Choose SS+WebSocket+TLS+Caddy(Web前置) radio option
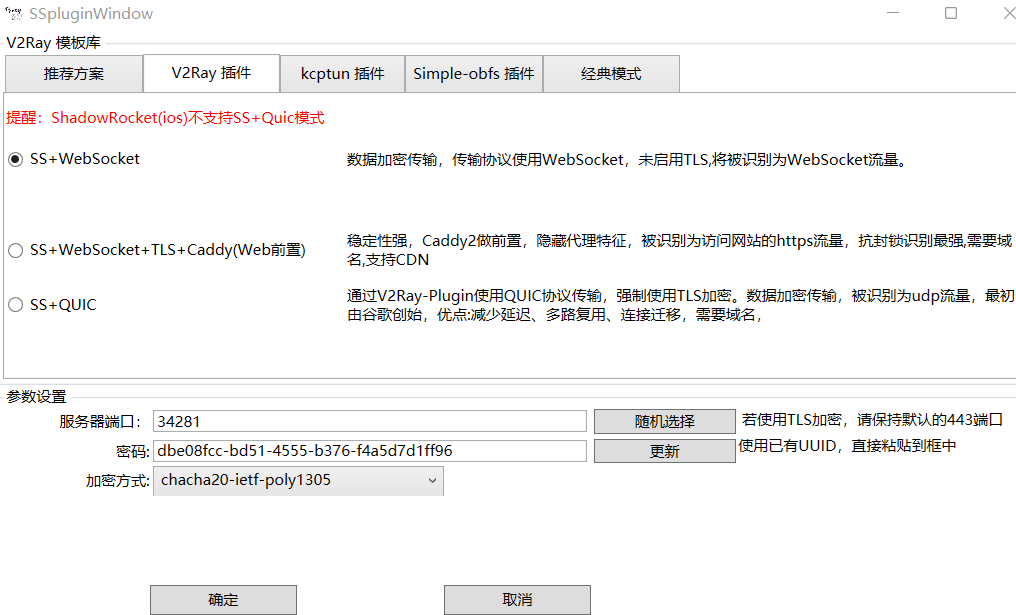This screenshot has width=1016, height=615. coord(15,251)
